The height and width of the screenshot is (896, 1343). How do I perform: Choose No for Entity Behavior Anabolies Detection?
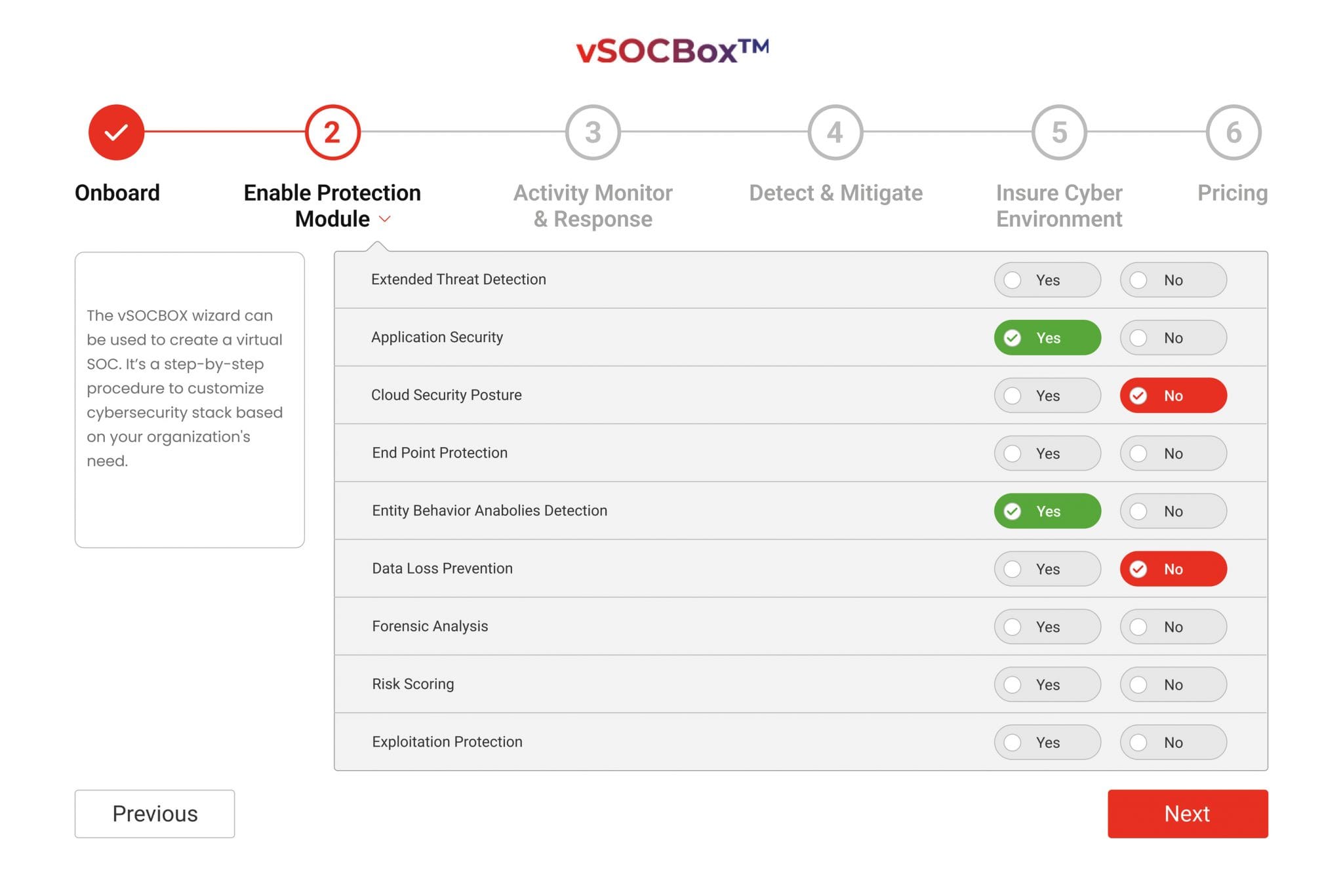coord(1173,511)
